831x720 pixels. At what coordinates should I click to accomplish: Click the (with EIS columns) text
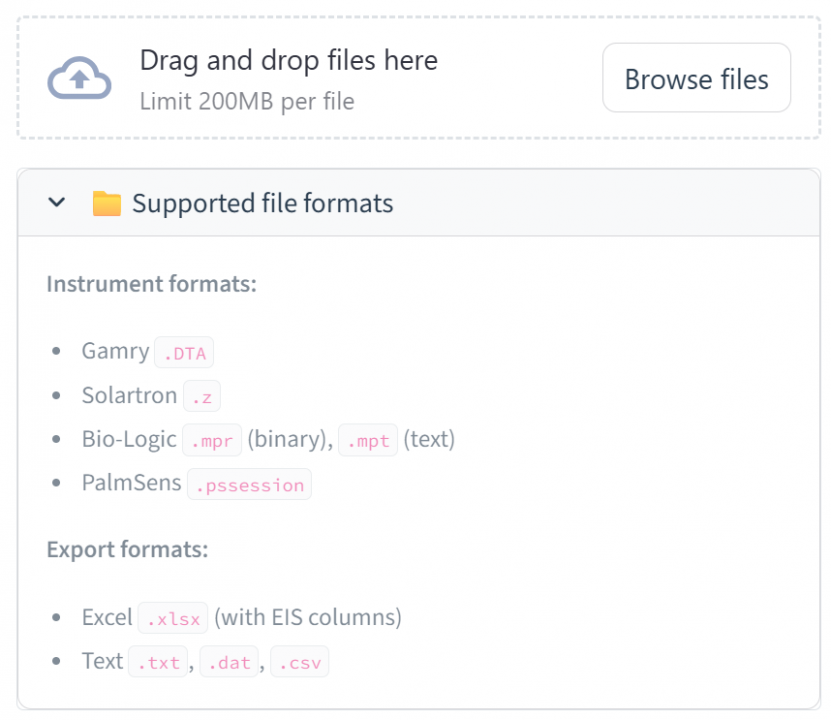(308, 618)
